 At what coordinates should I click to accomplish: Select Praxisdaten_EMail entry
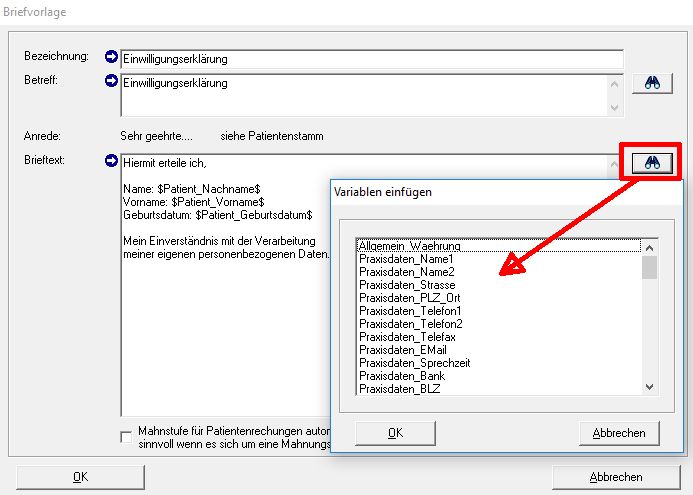[400, 350]
